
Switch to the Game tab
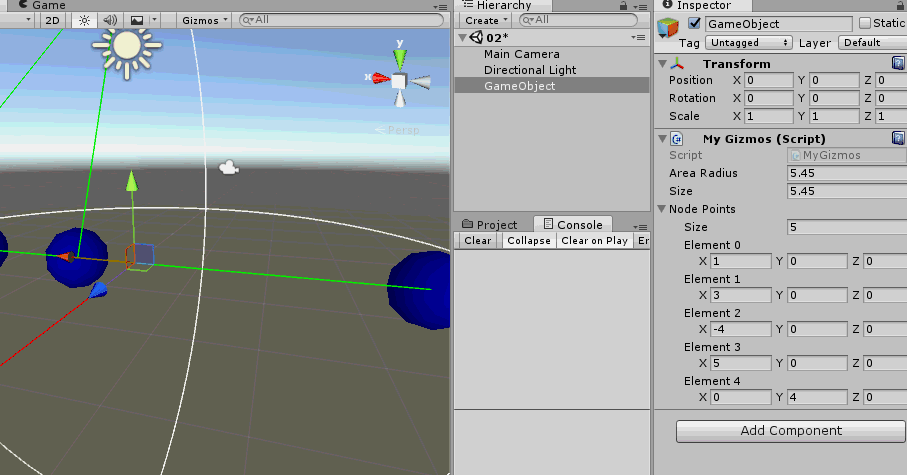[x=42, y=5]
